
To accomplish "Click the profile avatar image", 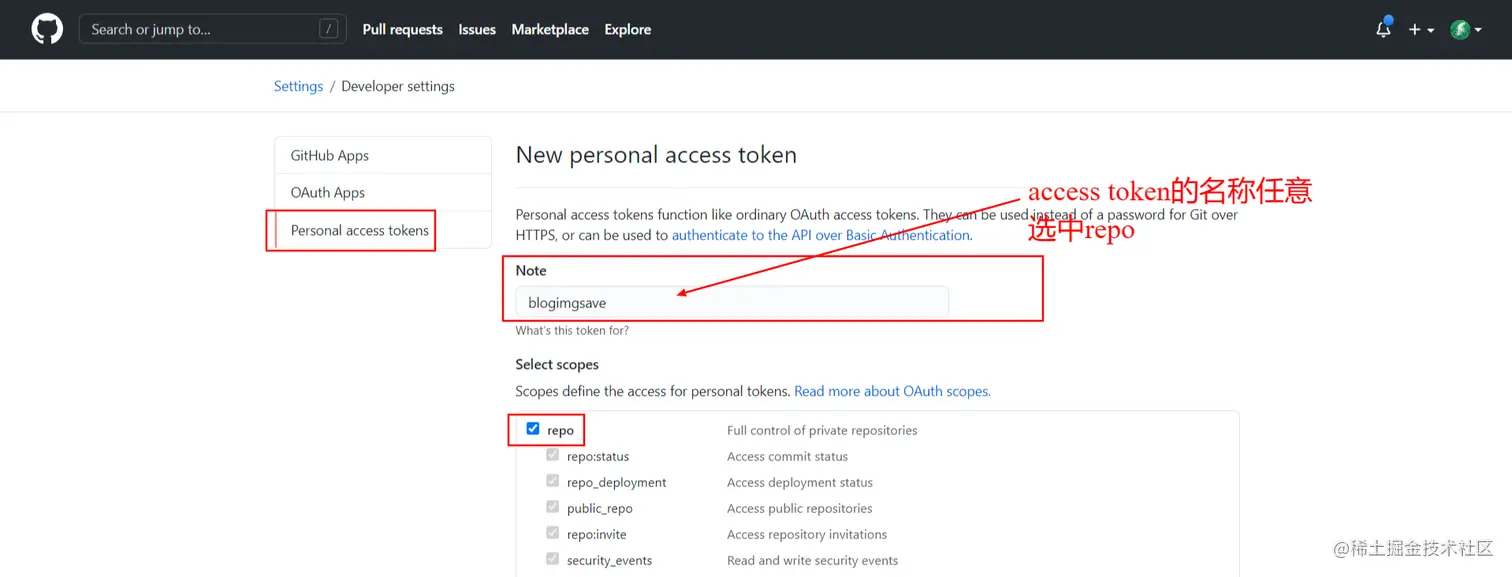I will pyautogui.click(x=1460, y=29).
